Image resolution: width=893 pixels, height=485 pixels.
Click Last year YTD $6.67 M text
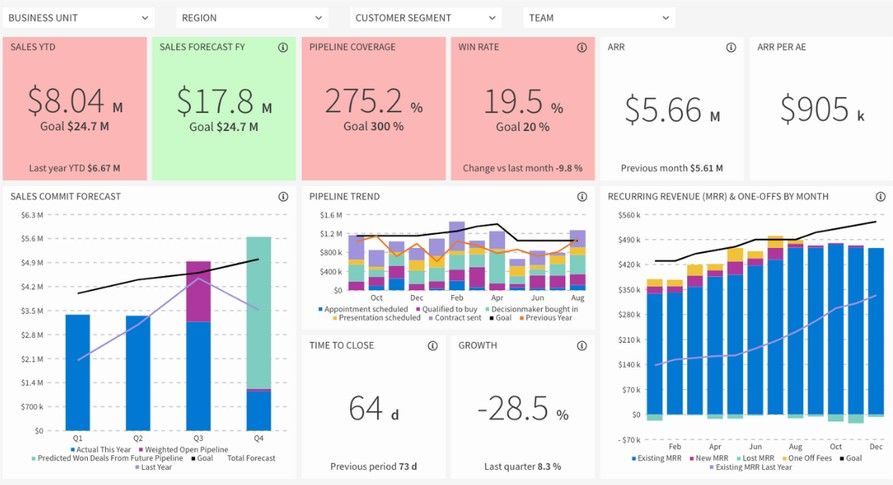point(75,168)
